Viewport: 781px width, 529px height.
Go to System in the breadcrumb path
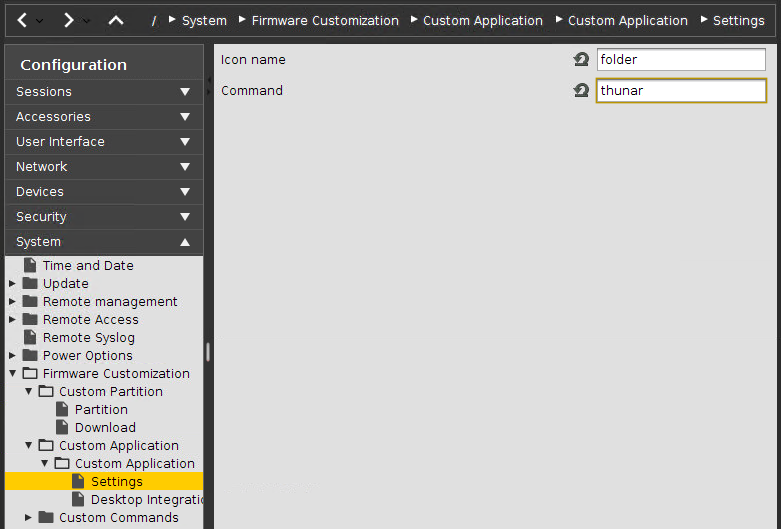(204, 21)
